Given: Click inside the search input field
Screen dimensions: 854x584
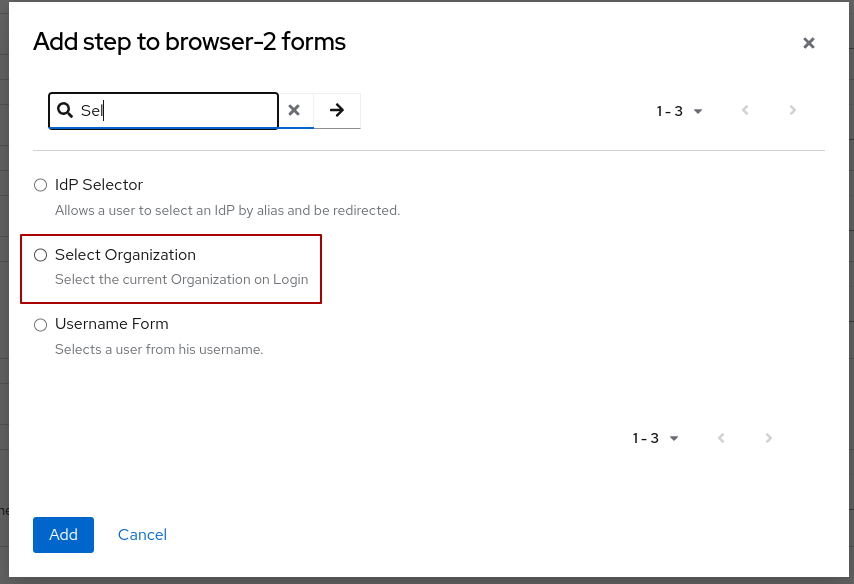Looking at the screenshot, I should [180, 110].
